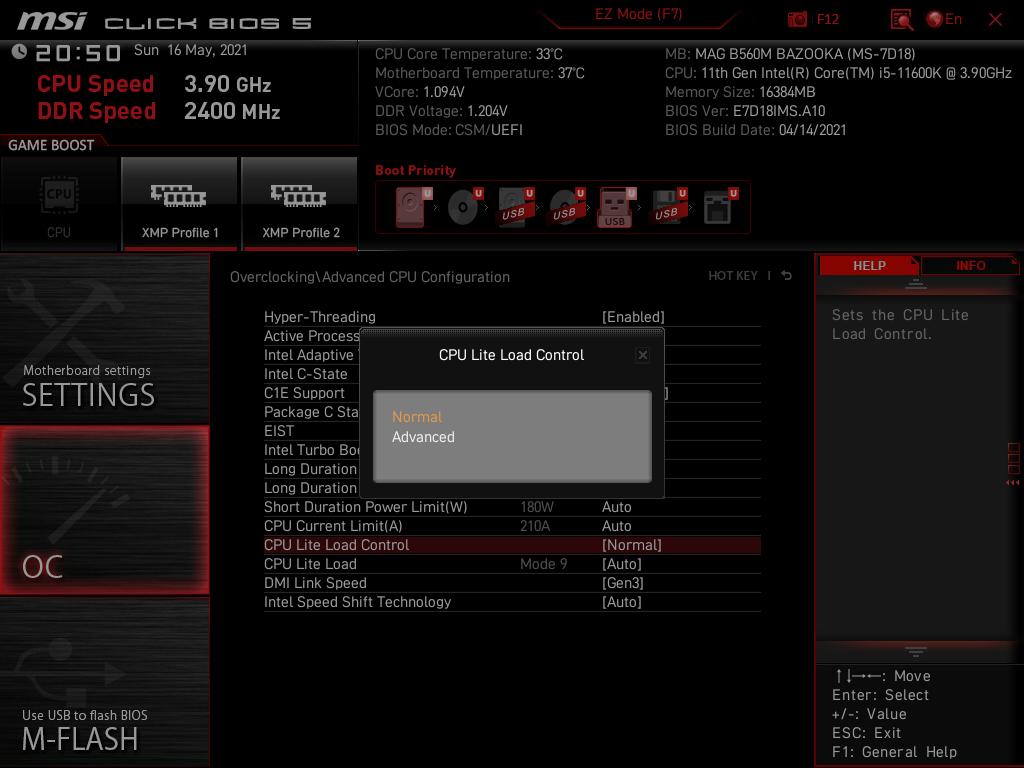Image resolution: width=1024 pixels, height=768 pixels.
Task: Open the BIOS search magnifier icon
Action: [x=901, y=20]
